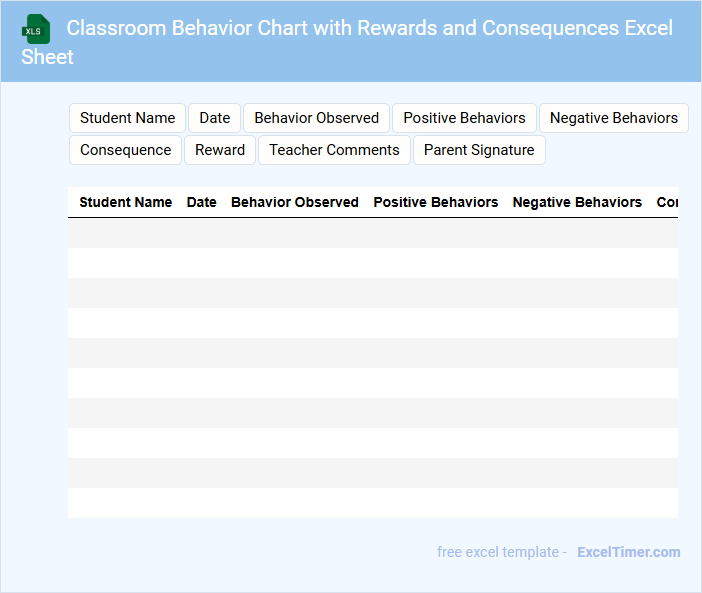Screen dimensions: 702x593
Task: Click the green XLS file icon
Action: (35, 29)
